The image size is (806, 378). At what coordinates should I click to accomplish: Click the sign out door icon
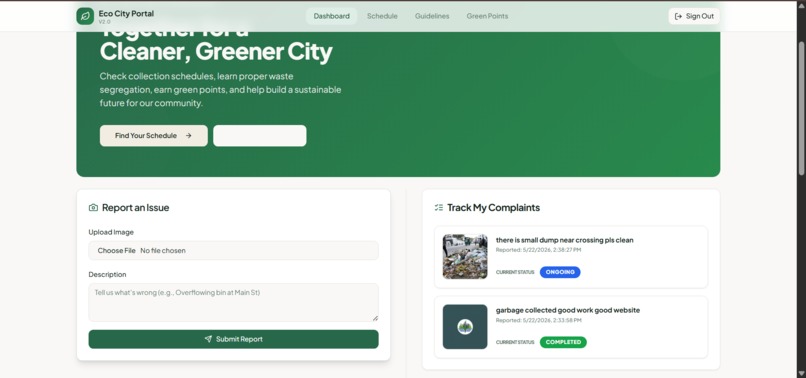pyautogui.click(x=679, y=16)
